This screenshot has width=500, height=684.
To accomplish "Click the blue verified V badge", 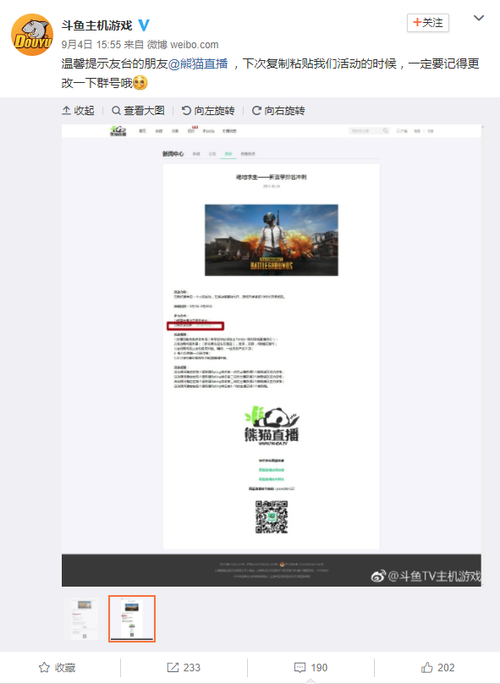I will pyautogui.click(x=144, y=25).
